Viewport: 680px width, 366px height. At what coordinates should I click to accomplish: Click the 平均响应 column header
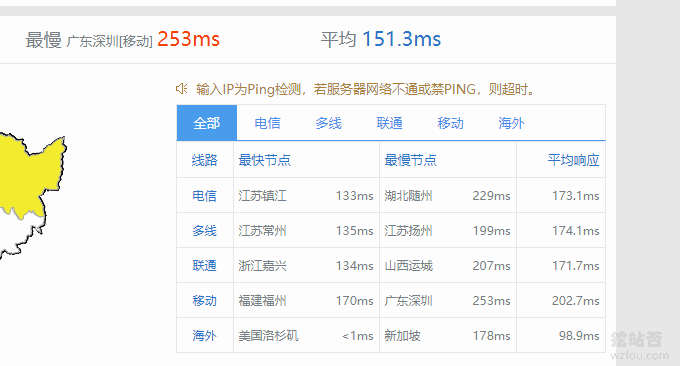[573, 160]
